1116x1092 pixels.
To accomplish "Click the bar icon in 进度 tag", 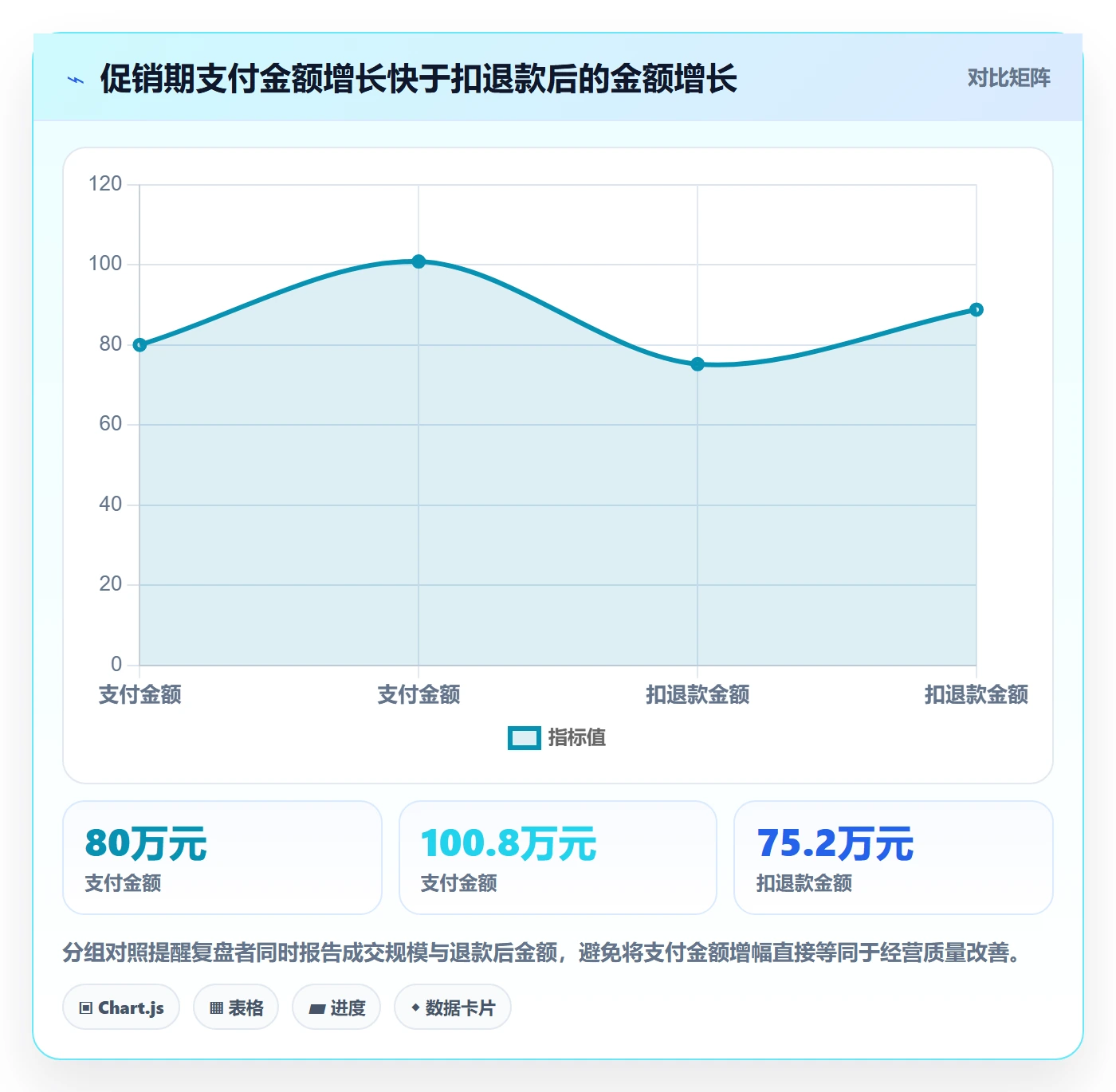I will coord(316,1009).
